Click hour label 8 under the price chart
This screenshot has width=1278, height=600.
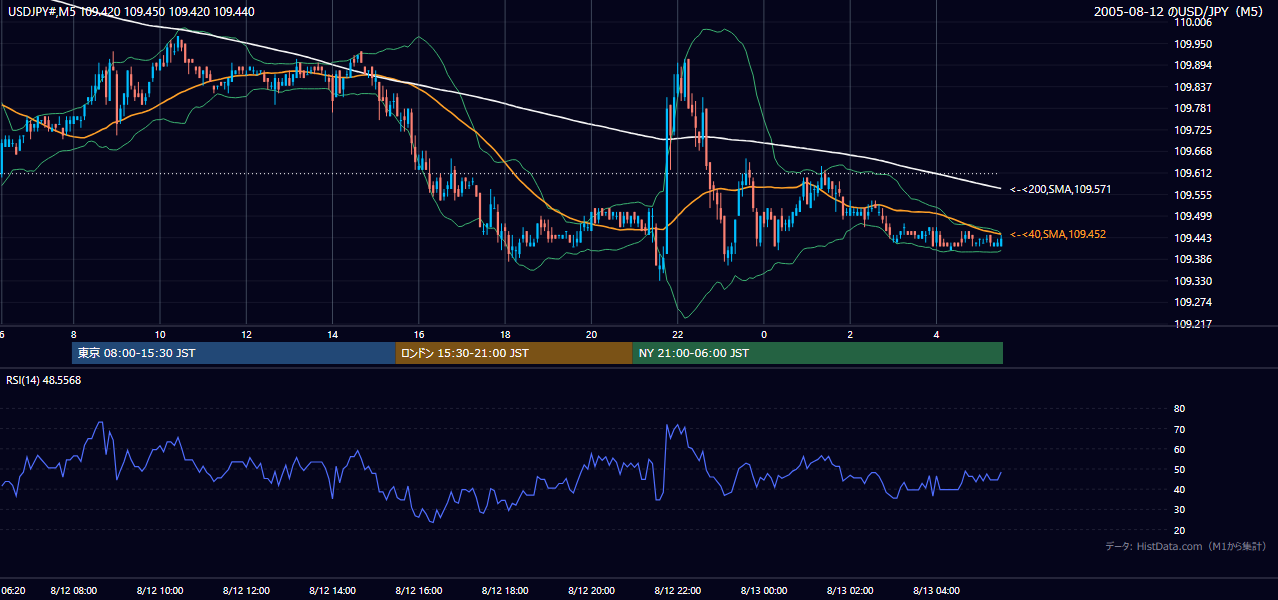point(74,334)
